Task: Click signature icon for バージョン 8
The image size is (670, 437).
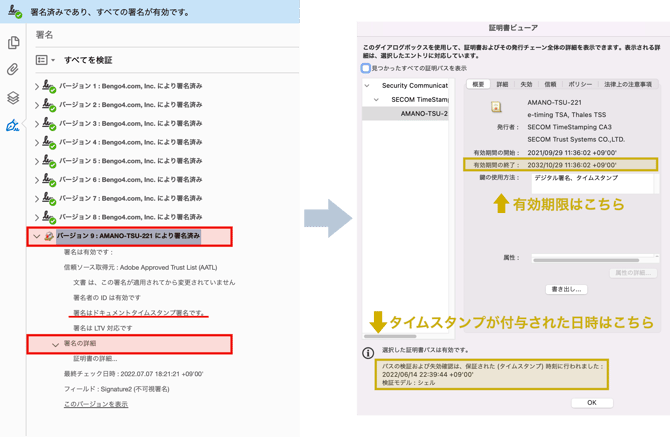Action: pos(49,218)
